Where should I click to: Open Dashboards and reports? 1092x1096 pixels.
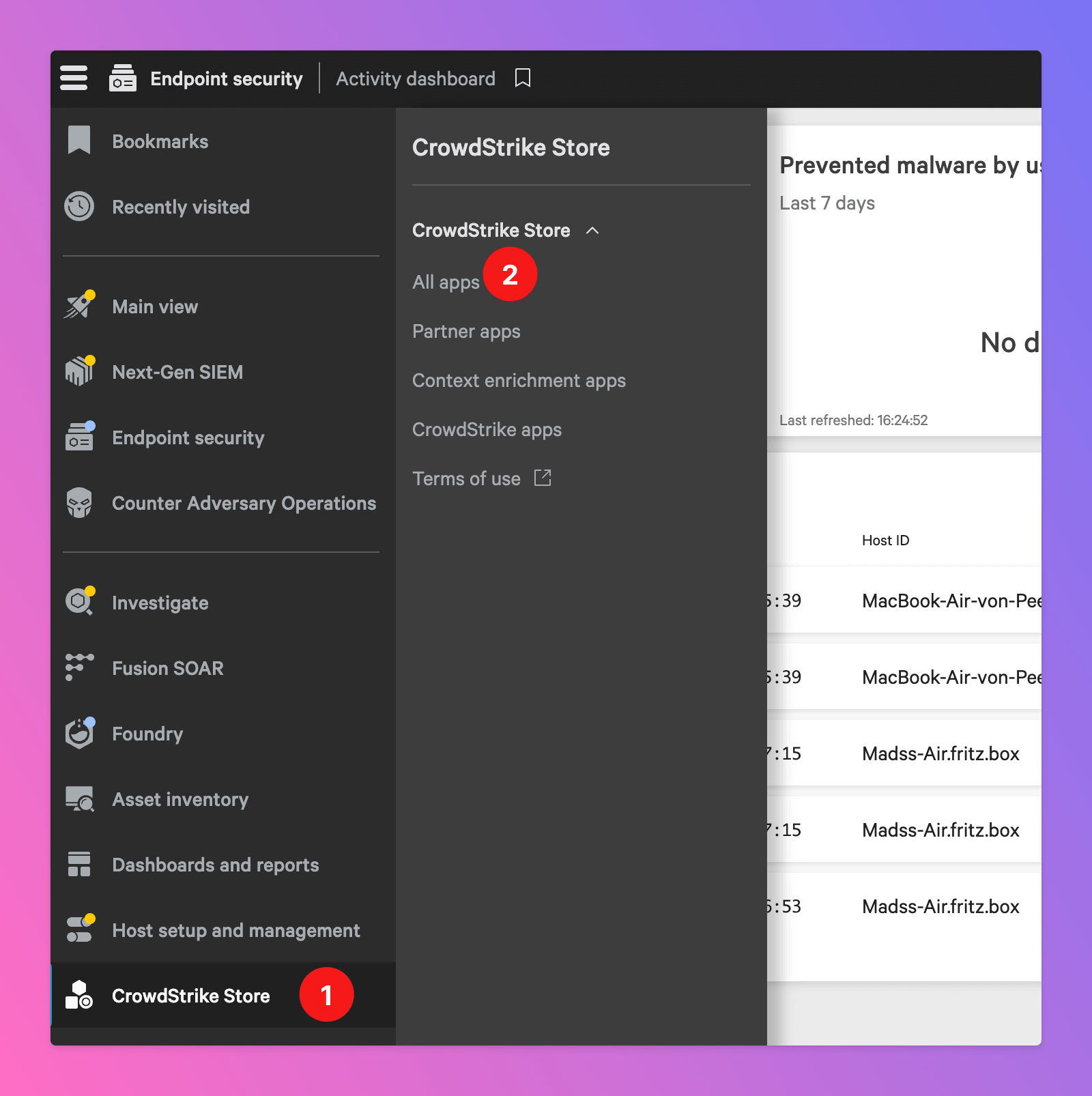coord(215,865)
